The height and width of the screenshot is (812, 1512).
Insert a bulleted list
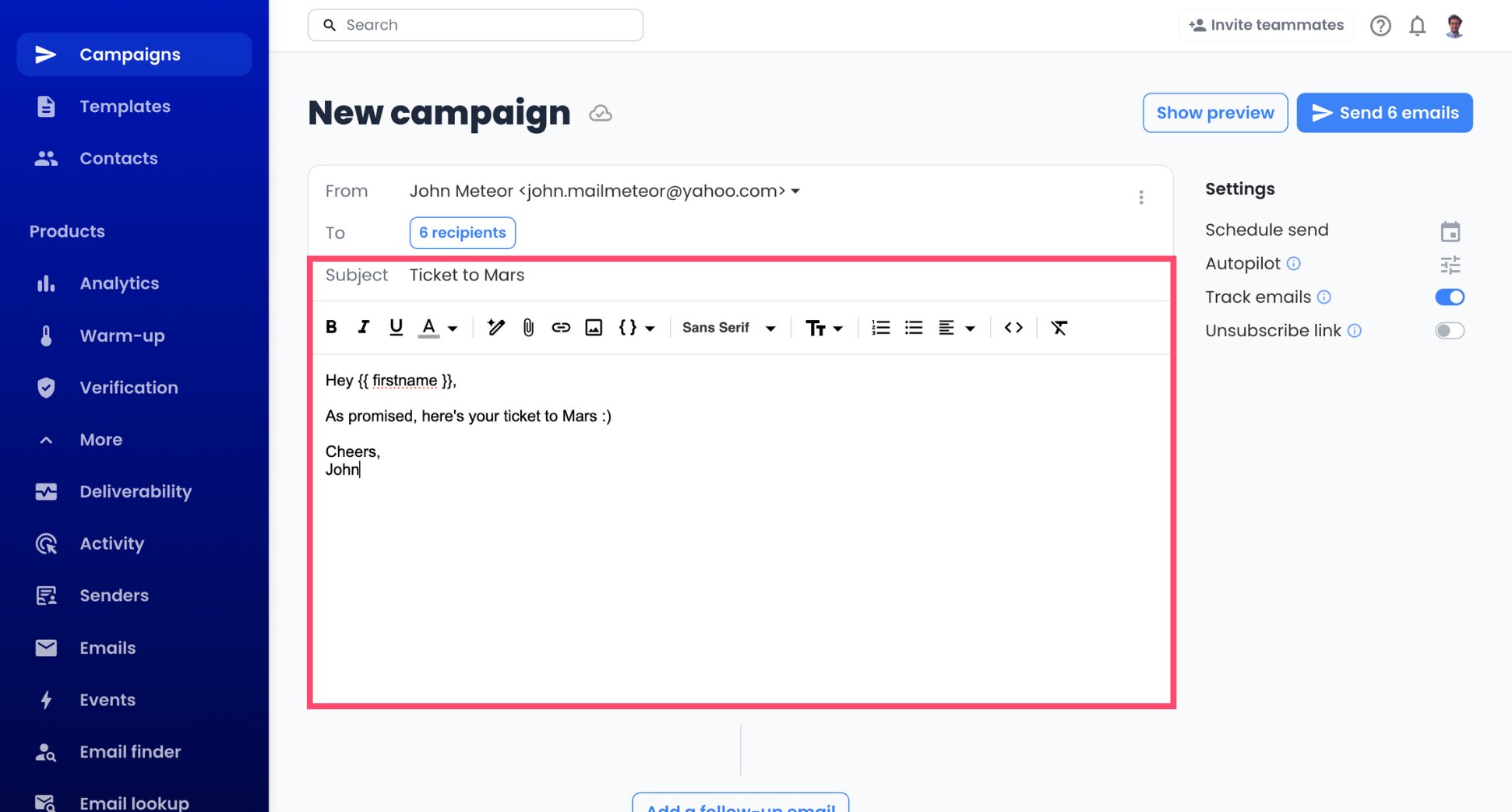[x=914, y=328]
